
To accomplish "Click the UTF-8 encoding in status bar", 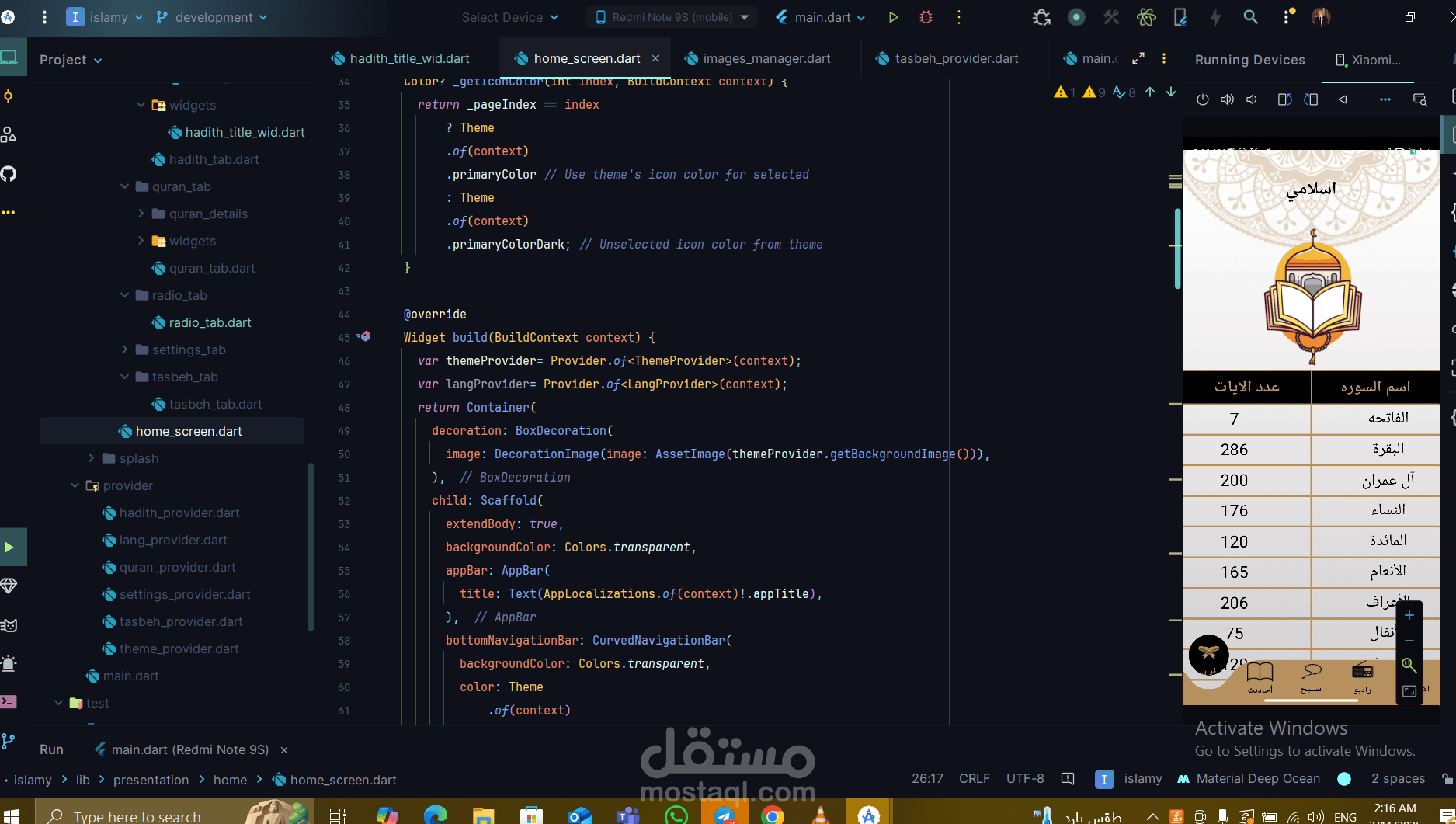I will [1025, 778].
